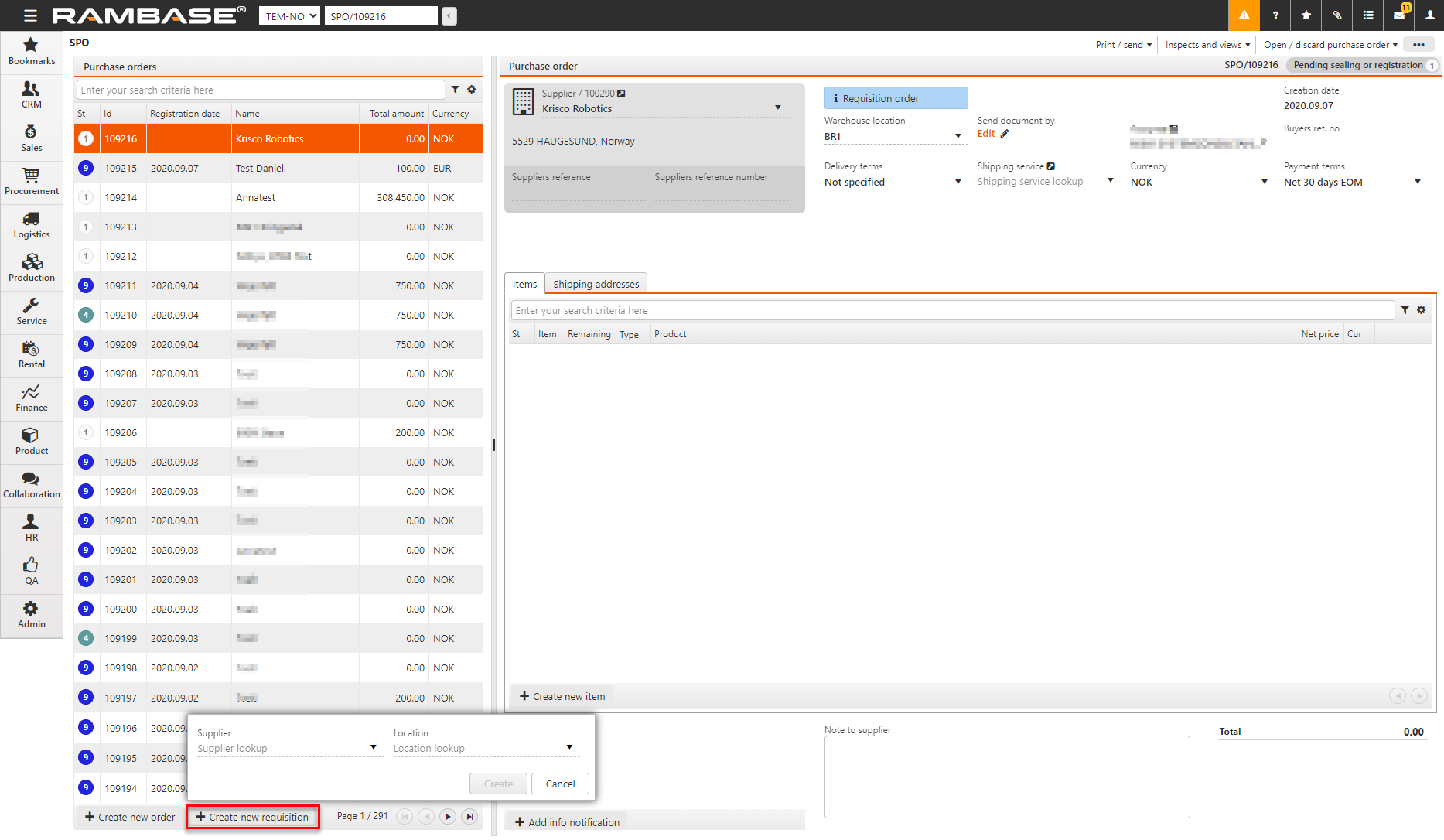
Task: Open the Logistics module icon
Action: [x=31, y=224]
